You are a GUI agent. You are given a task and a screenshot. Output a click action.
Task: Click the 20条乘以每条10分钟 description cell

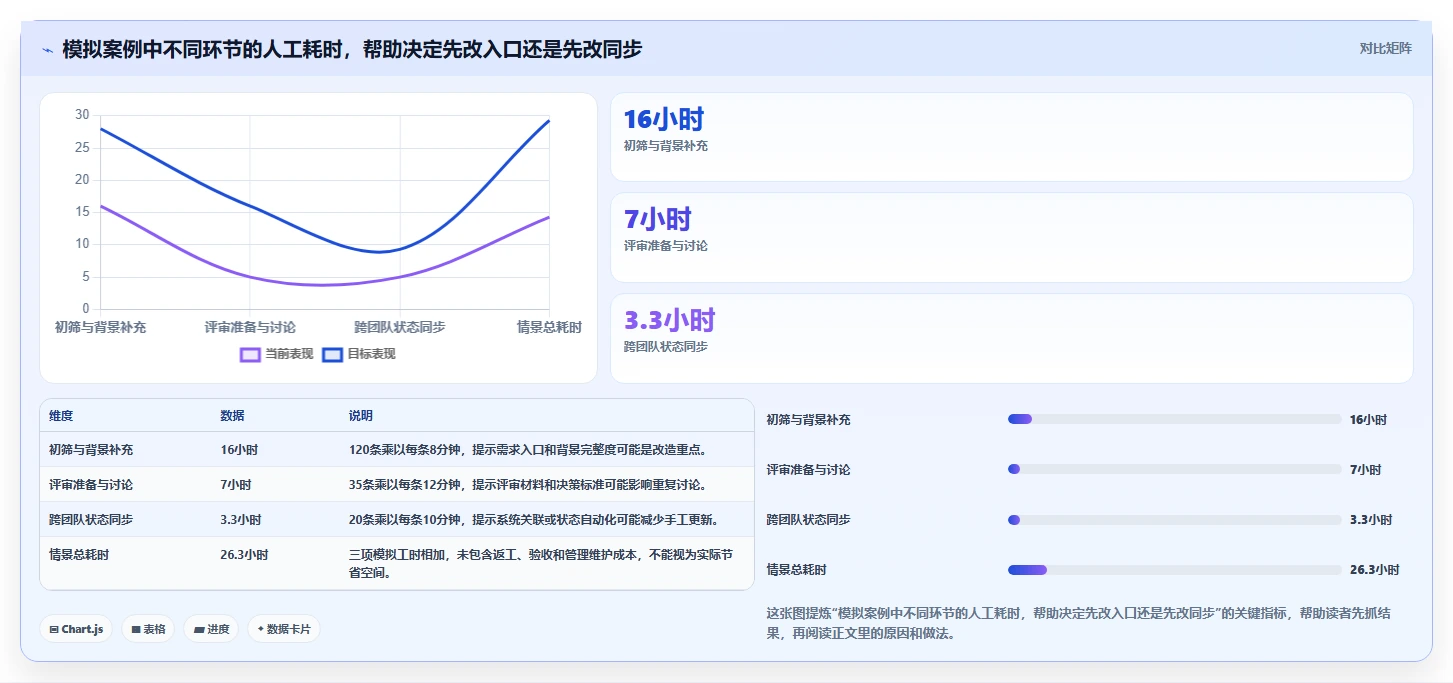pyautogui.click(x=534, y=520)
